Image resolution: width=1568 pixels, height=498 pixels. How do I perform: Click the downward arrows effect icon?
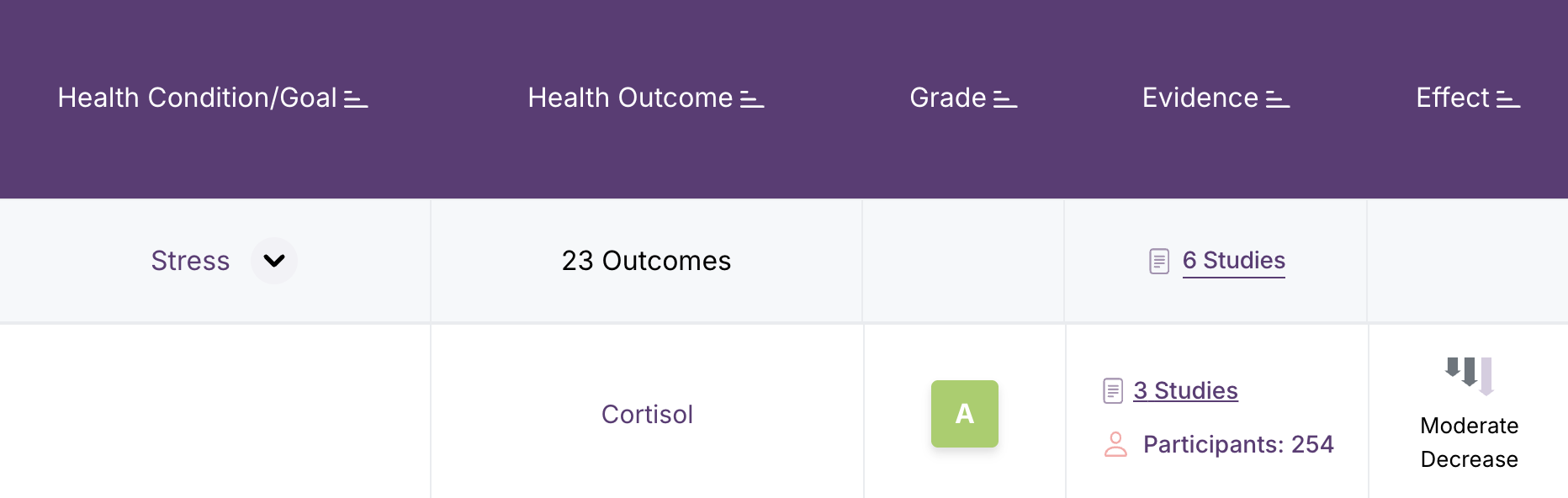(x=1469, y=373)
